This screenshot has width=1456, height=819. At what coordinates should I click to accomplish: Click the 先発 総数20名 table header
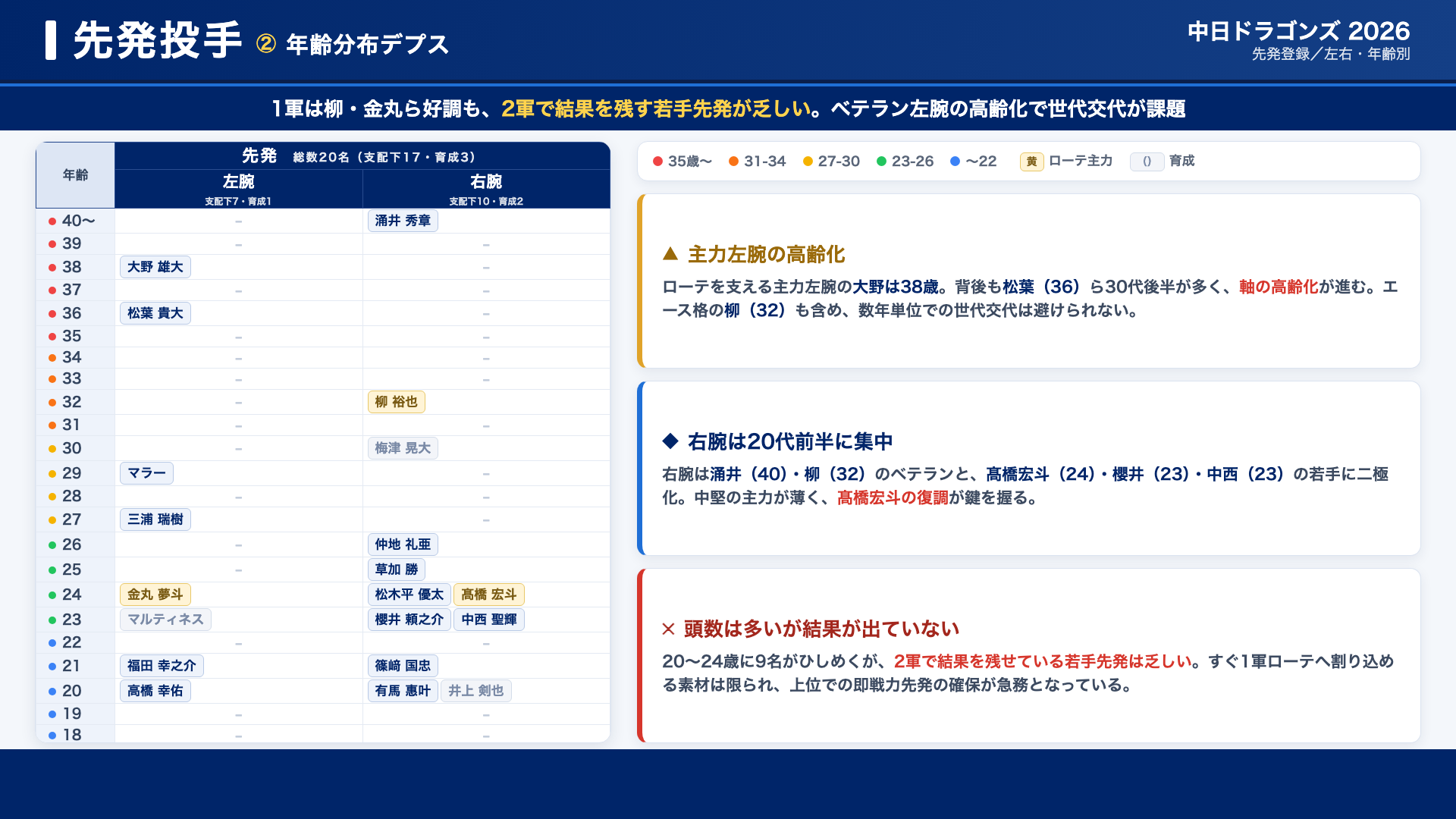tap(362, 156)
